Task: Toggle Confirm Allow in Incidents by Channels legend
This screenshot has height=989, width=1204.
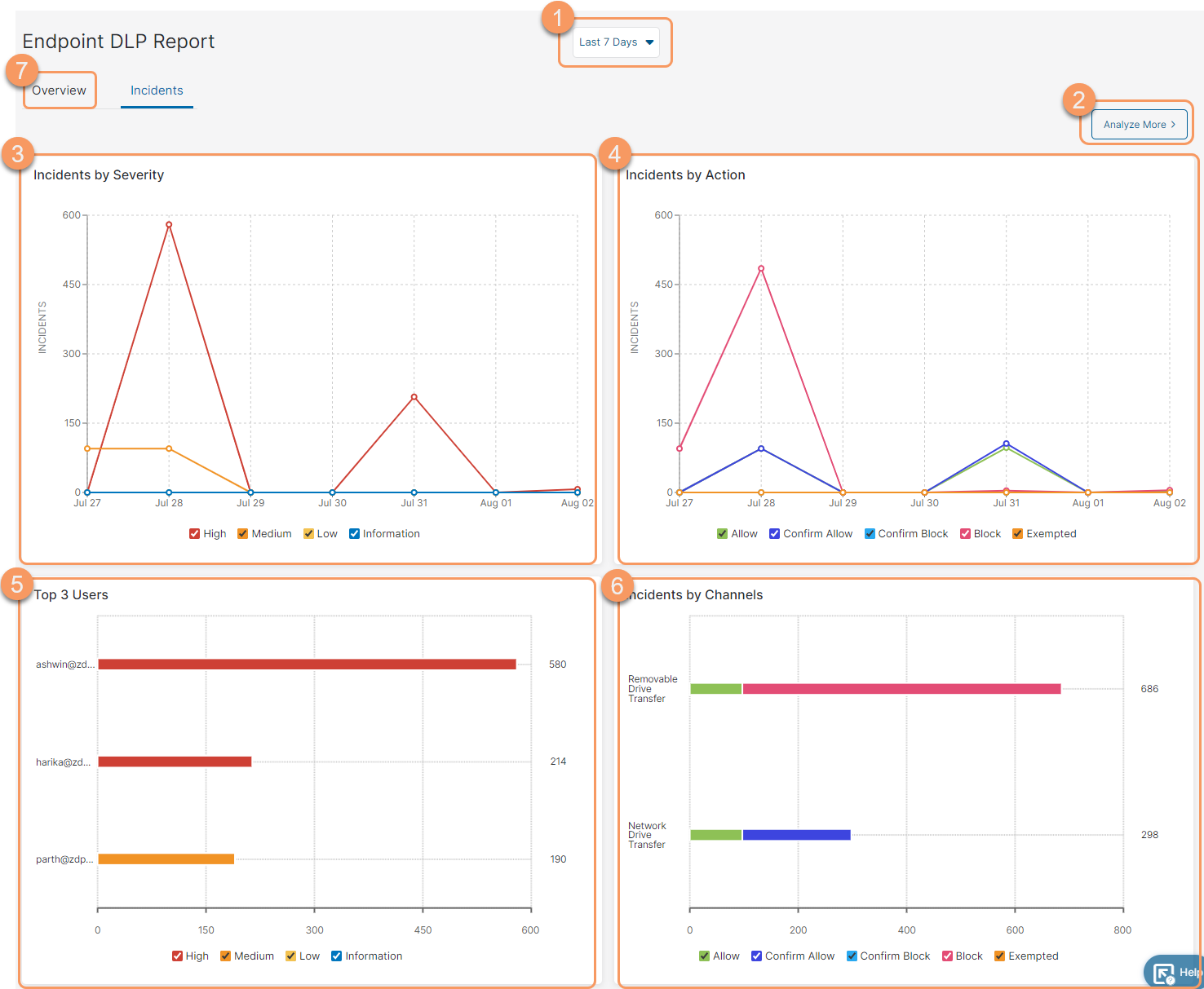Action: click(756, 956)
